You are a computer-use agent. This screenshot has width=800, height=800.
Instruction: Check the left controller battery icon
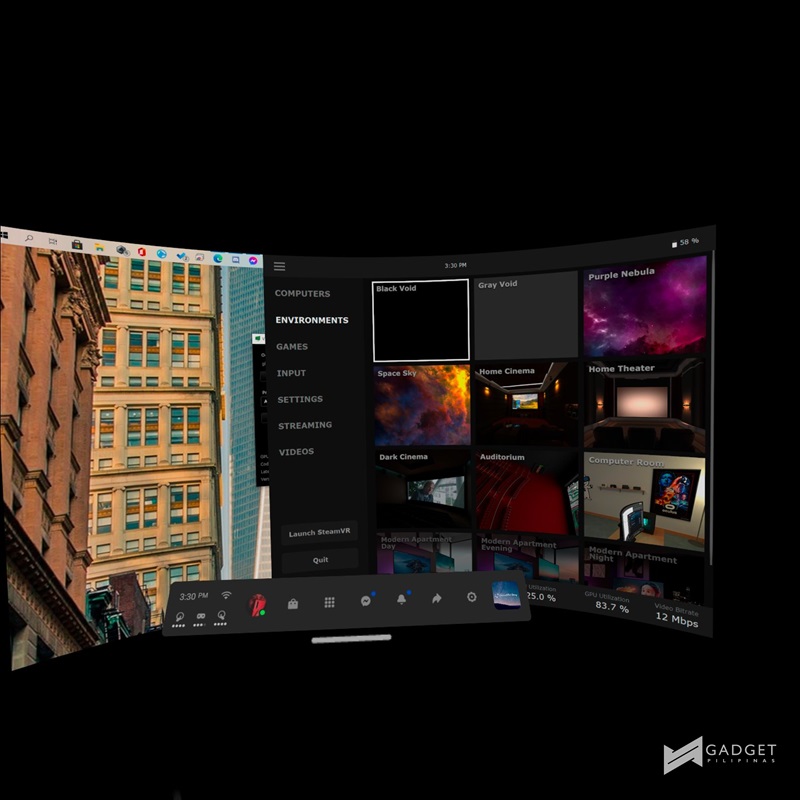tap(180, 619)
